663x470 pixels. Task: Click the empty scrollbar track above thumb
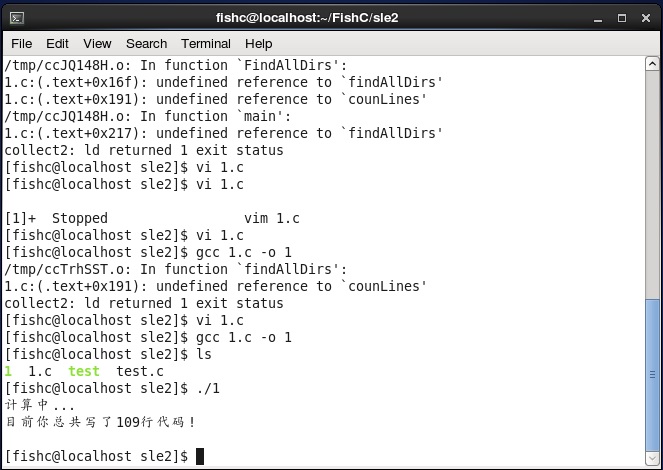652,185
